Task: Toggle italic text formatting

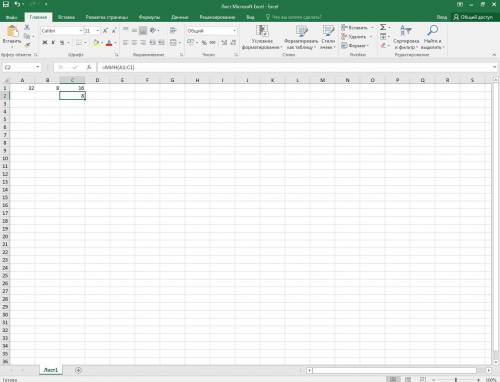Action: click(53, 43)
